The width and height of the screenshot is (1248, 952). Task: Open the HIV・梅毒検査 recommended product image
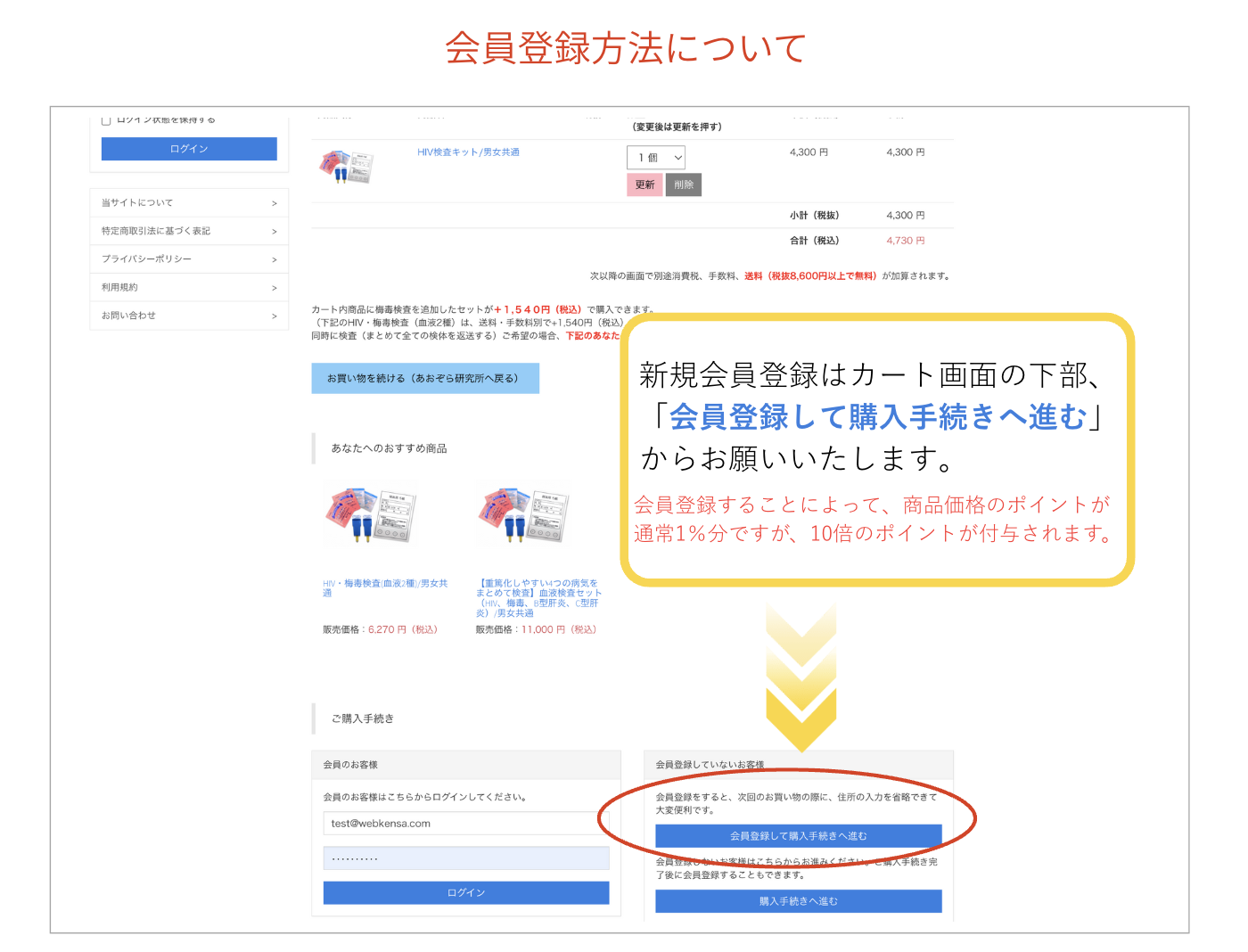pos(371,516)
